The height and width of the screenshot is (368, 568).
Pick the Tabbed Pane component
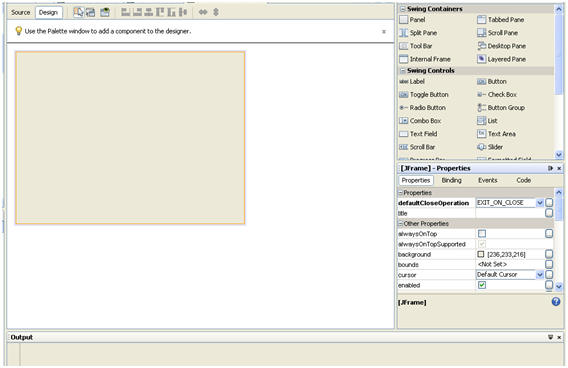501,20
